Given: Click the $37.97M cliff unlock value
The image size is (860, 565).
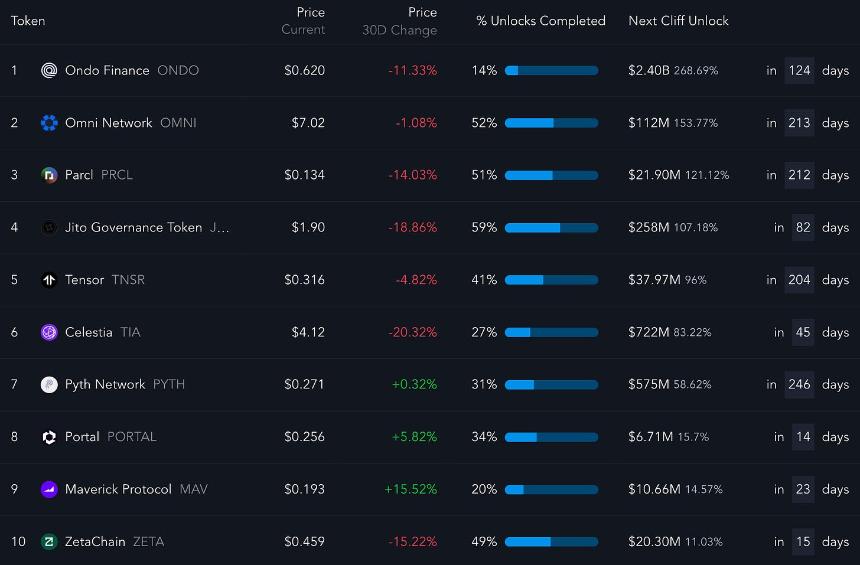Looking at the screenshot, I should coord(654,280).
